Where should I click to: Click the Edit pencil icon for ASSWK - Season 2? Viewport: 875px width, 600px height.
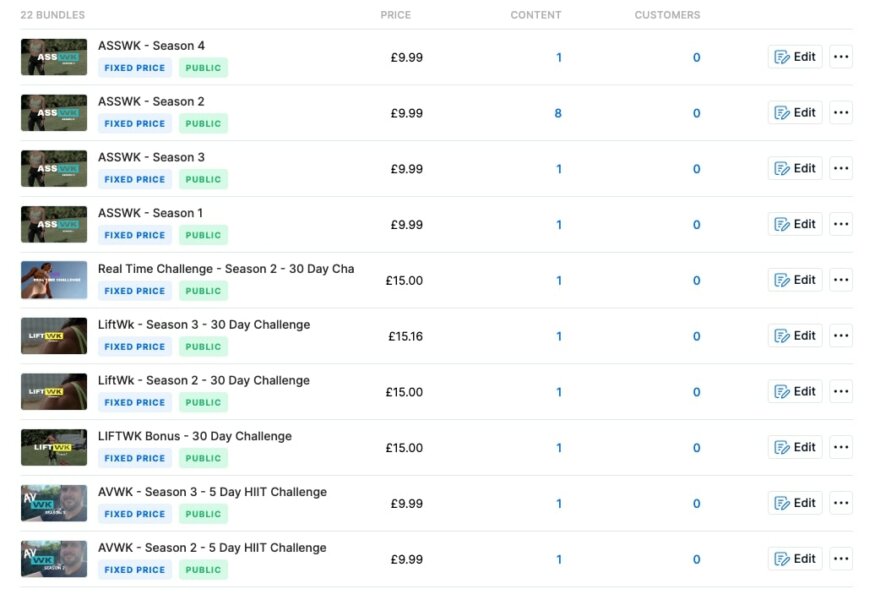pos(783,112)
